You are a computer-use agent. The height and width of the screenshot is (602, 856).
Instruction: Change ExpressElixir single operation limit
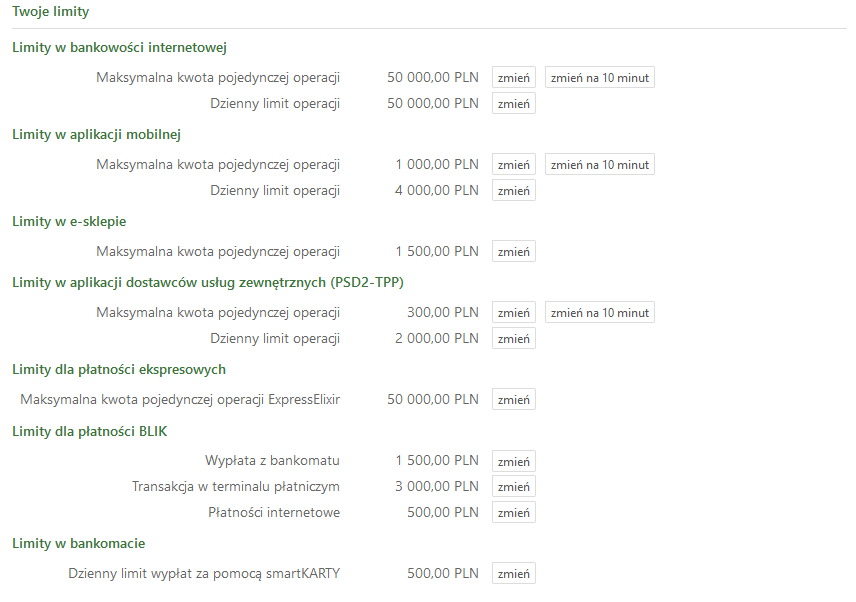[x=513, y=400]
